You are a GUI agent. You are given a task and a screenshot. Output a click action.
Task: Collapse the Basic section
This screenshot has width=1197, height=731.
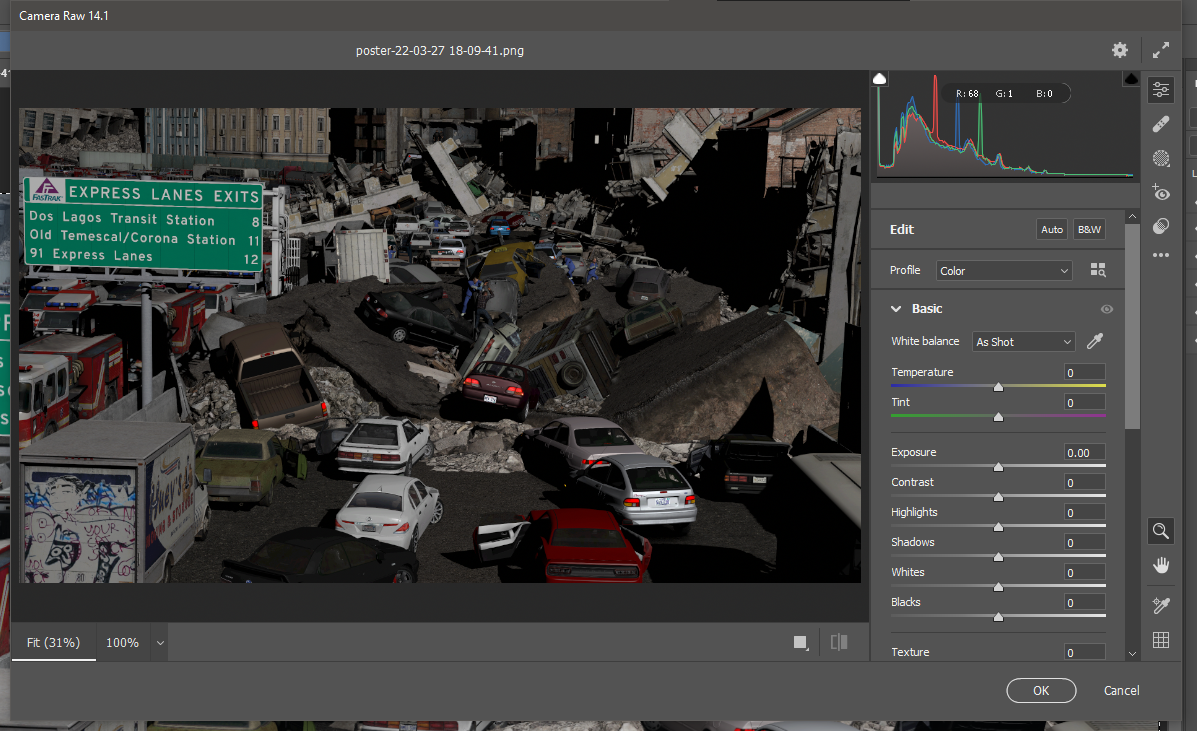tap(897, 309)
